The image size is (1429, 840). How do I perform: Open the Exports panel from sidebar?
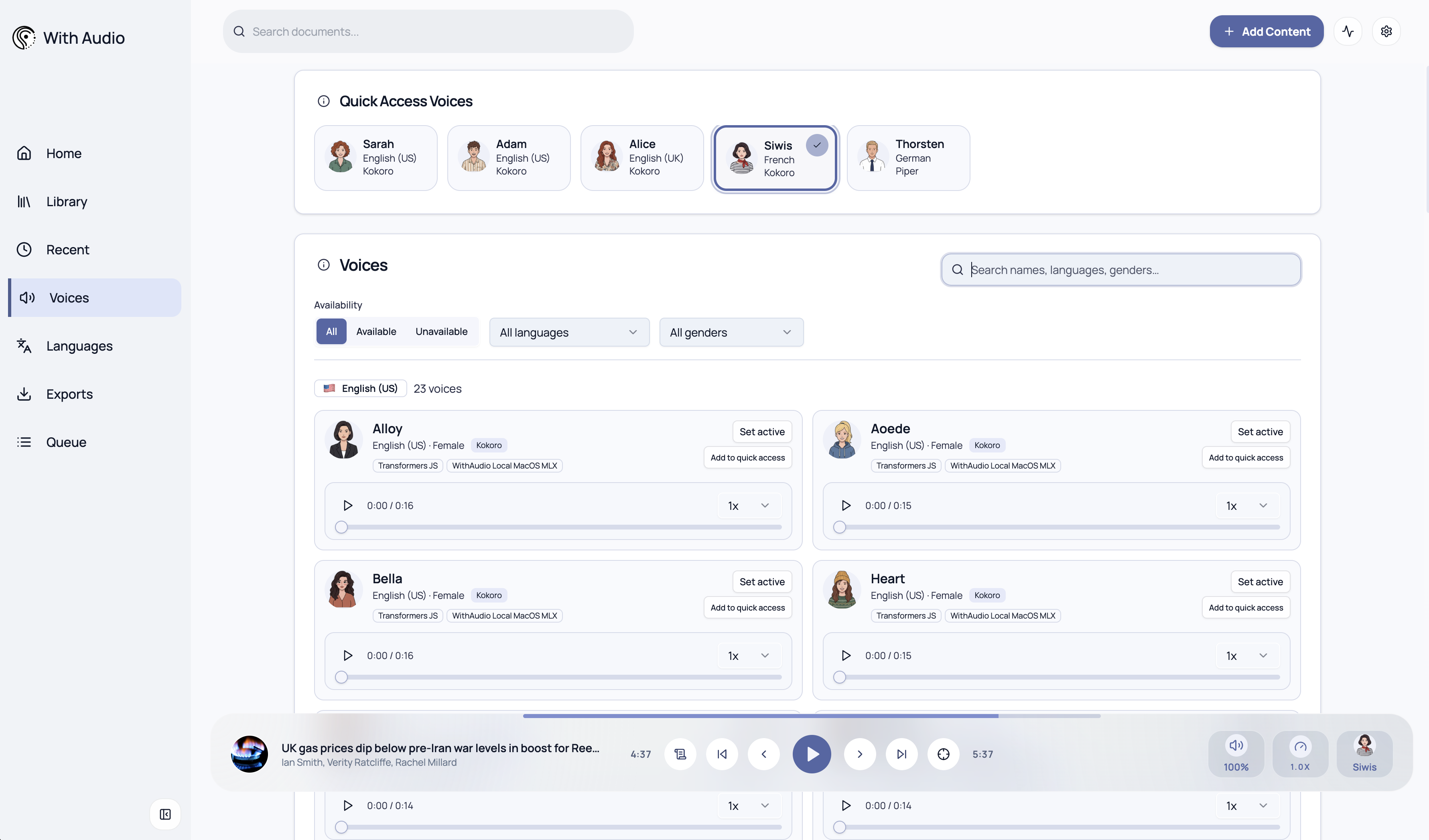pos(69,394)
